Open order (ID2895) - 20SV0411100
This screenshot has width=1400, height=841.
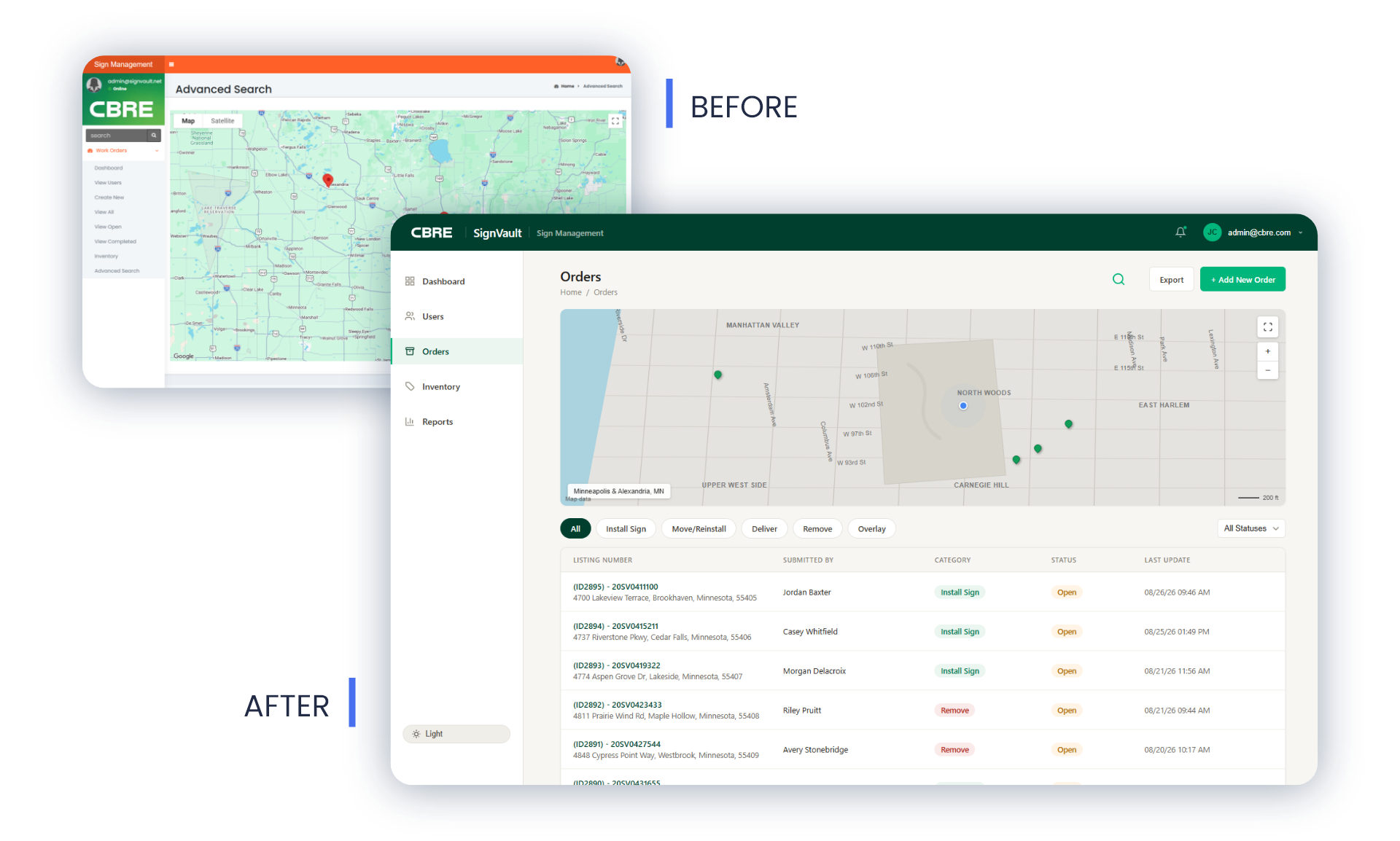point(615,587)
